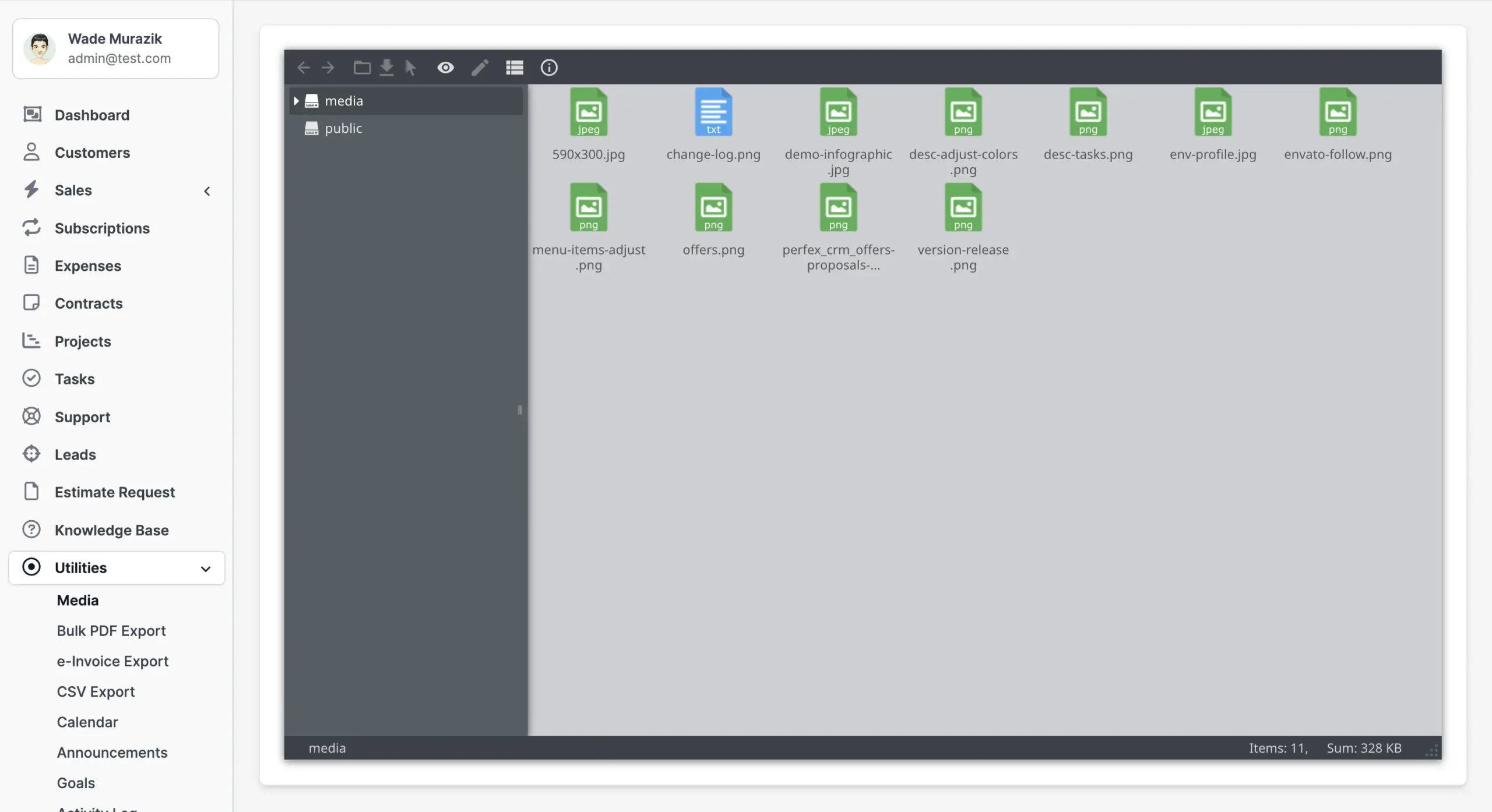Open the edit tool via the pencil icon
Viewport: 1492px width, 812px height.
(479, 68)
